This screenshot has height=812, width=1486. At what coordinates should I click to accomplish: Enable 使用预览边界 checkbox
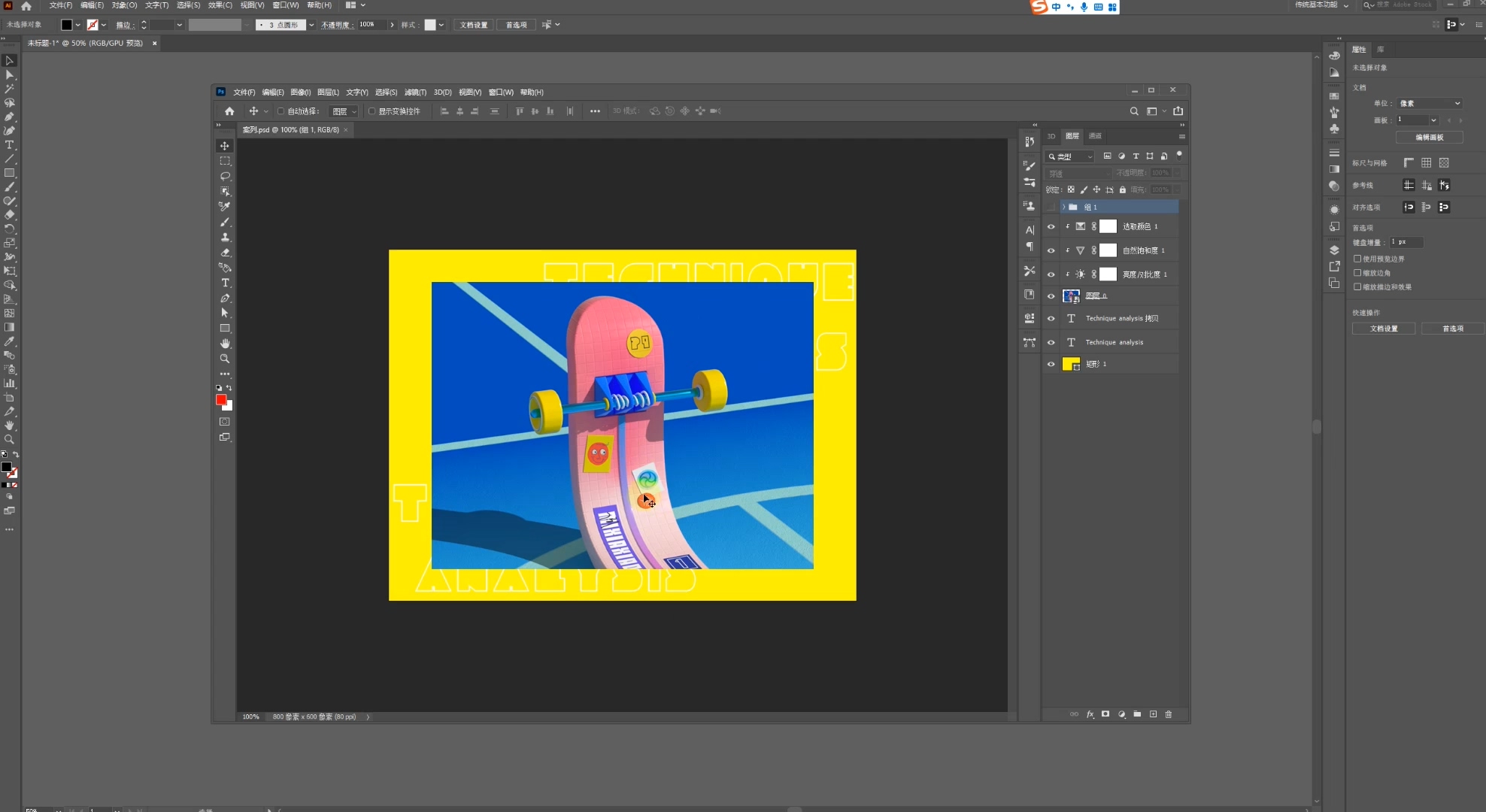coord(1358,259)
